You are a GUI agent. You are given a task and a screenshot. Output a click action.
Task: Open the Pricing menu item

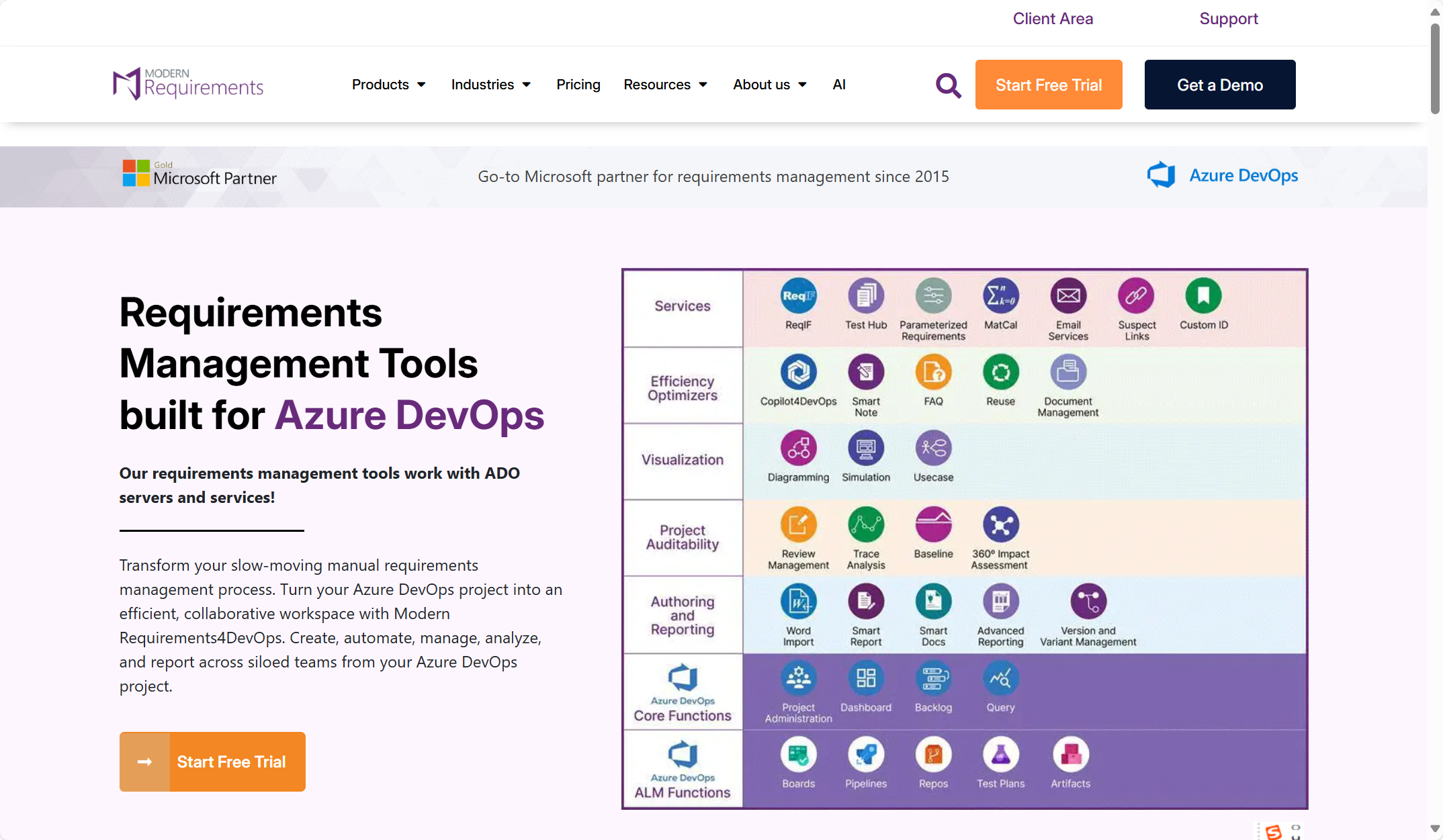pos(578,85)
